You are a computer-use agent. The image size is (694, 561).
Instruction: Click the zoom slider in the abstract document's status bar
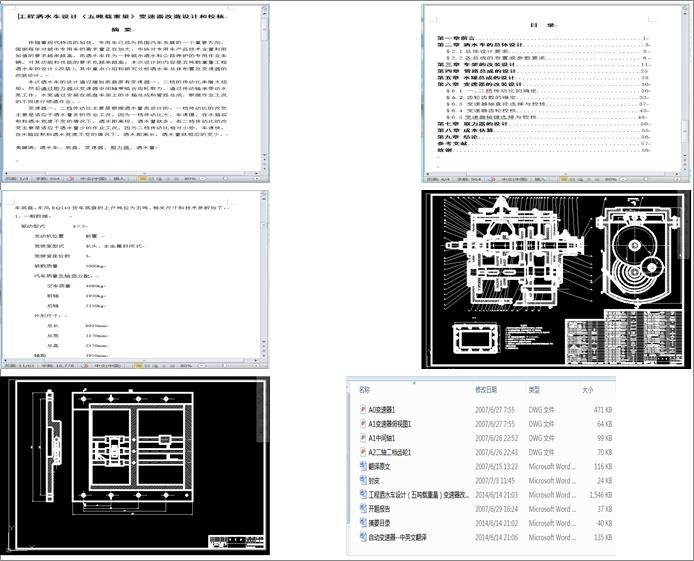(x=229, y=179)
